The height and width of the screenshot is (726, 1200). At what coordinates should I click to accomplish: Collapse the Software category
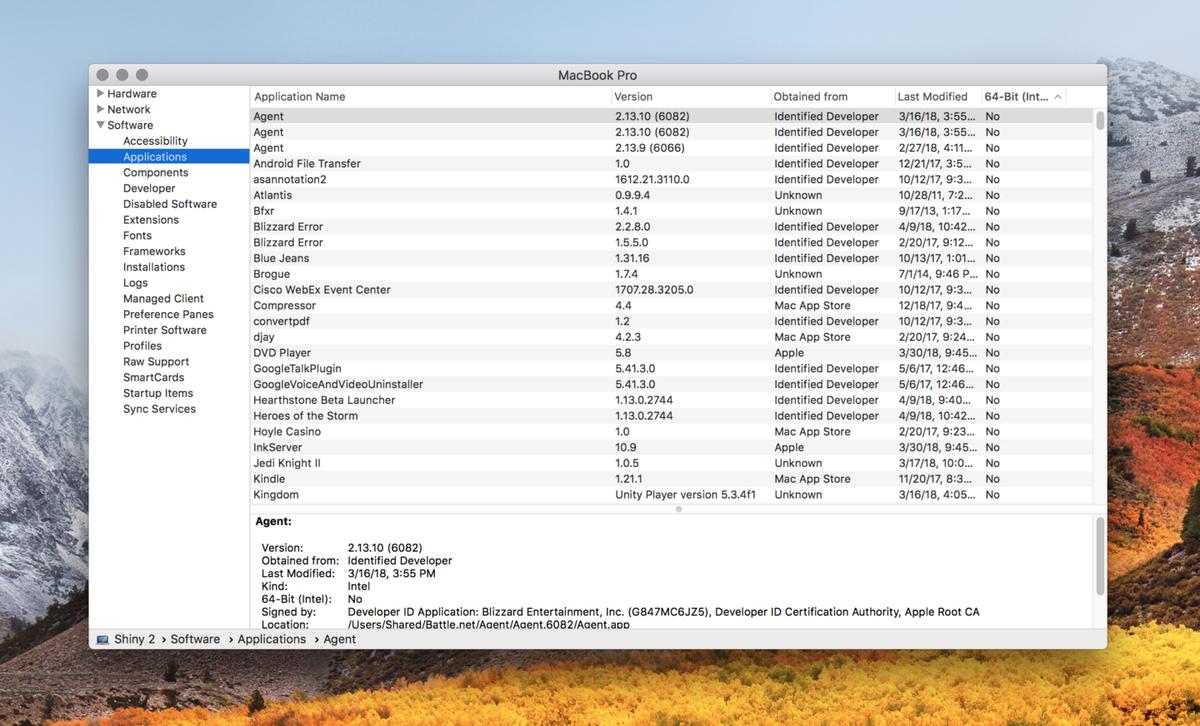click(100, 125)
